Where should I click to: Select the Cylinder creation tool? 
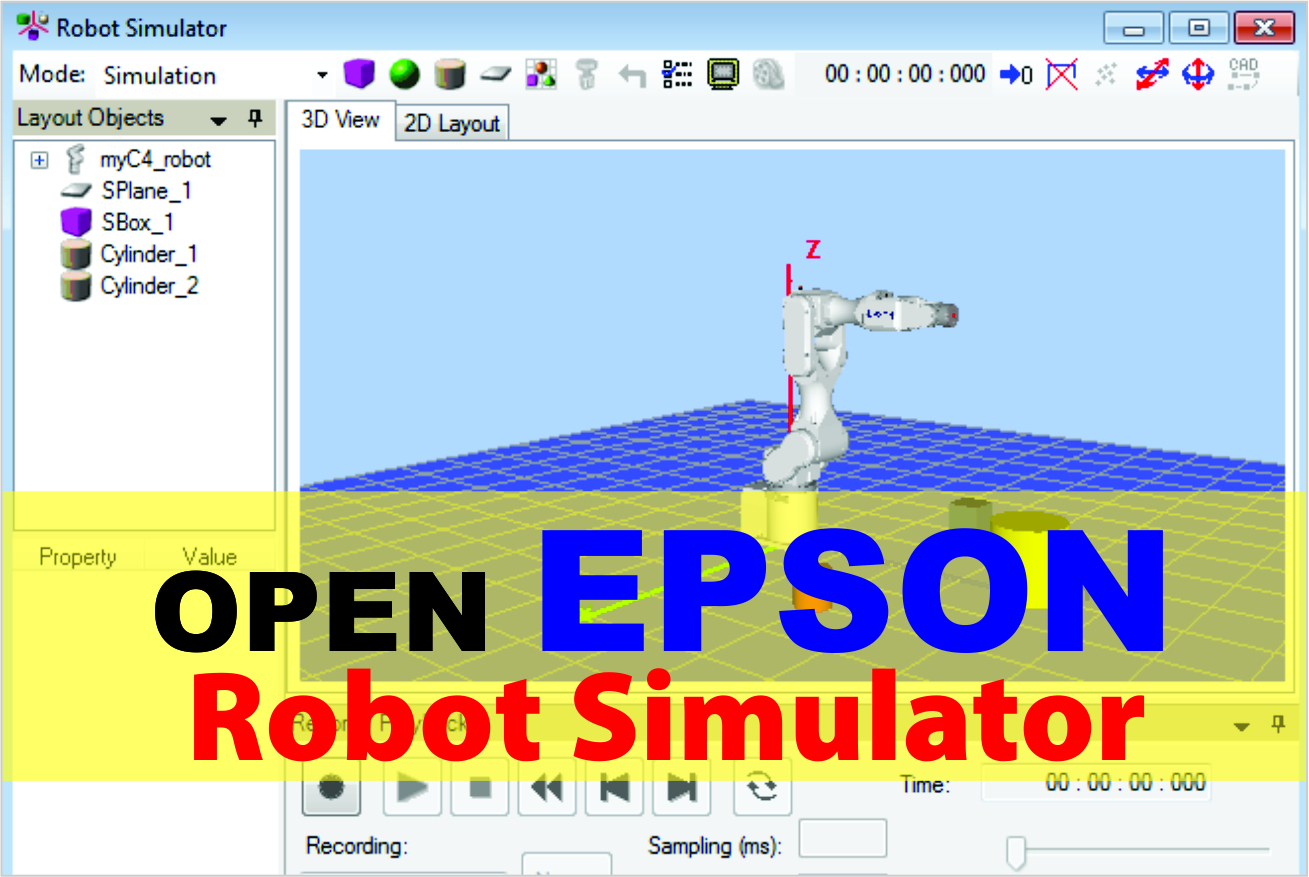(x=448, y=73)
